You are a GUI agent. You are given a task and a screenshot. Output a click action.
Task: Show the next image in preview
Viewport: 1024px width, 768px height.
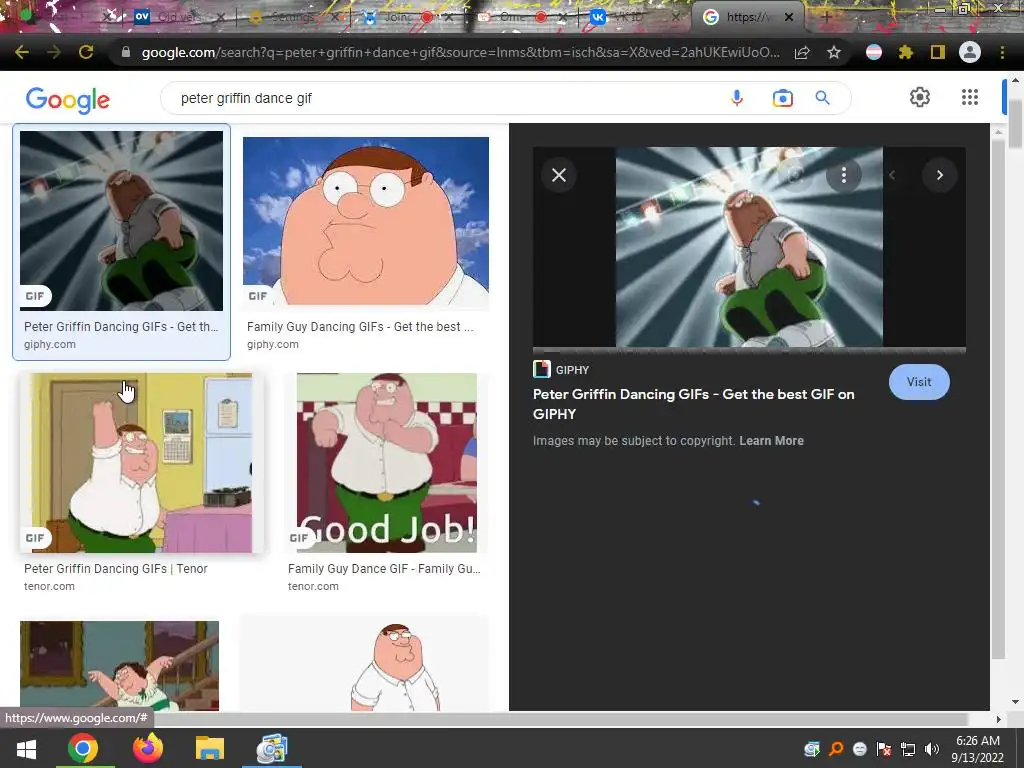[940, 175]
